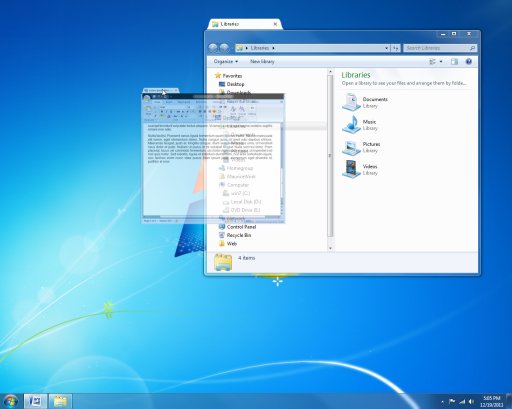
Task: Click the Favorites star icon
Action: pyautogui.click(x=218, y=76)
